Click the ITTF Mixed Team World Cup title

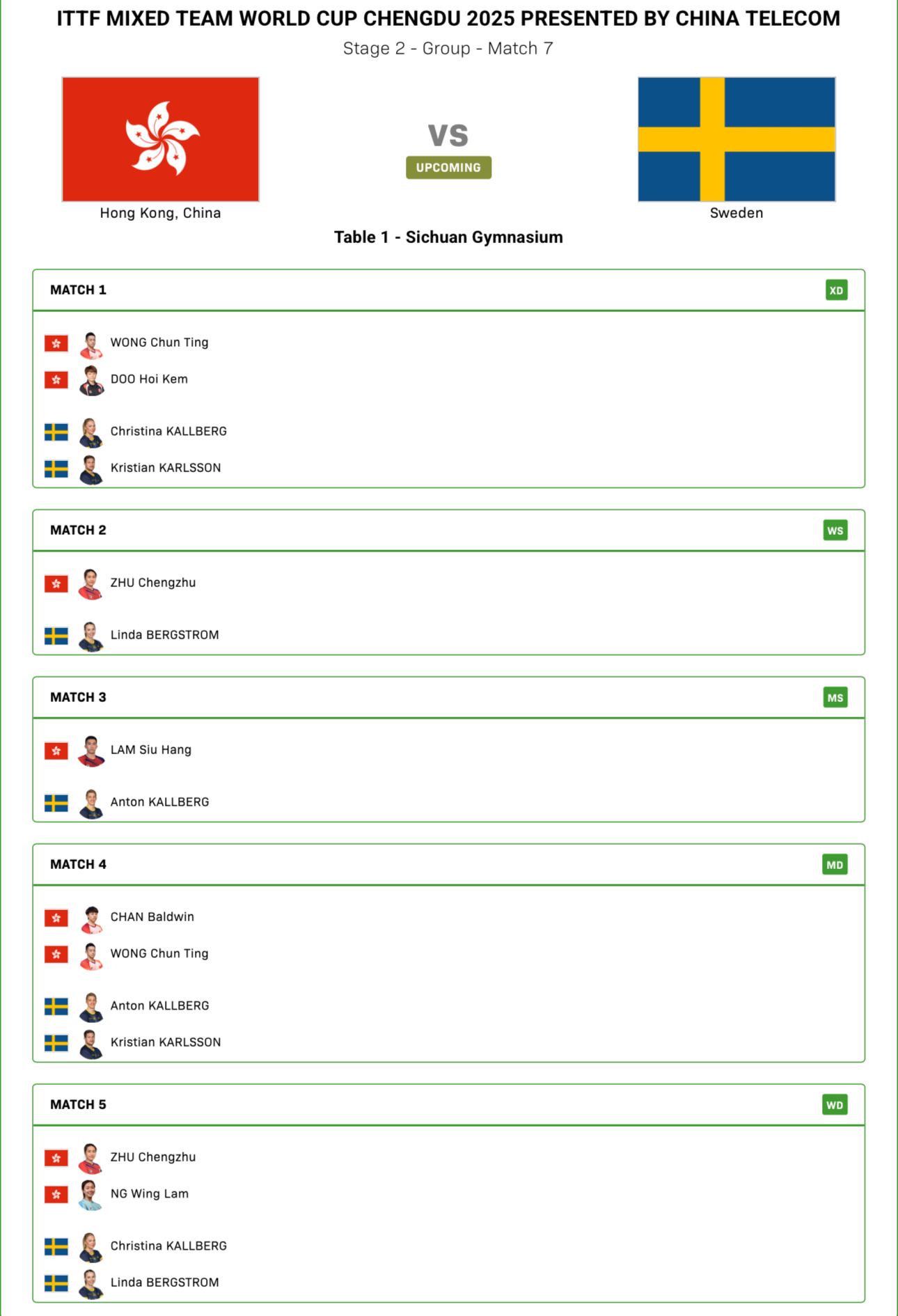point(449,19)
